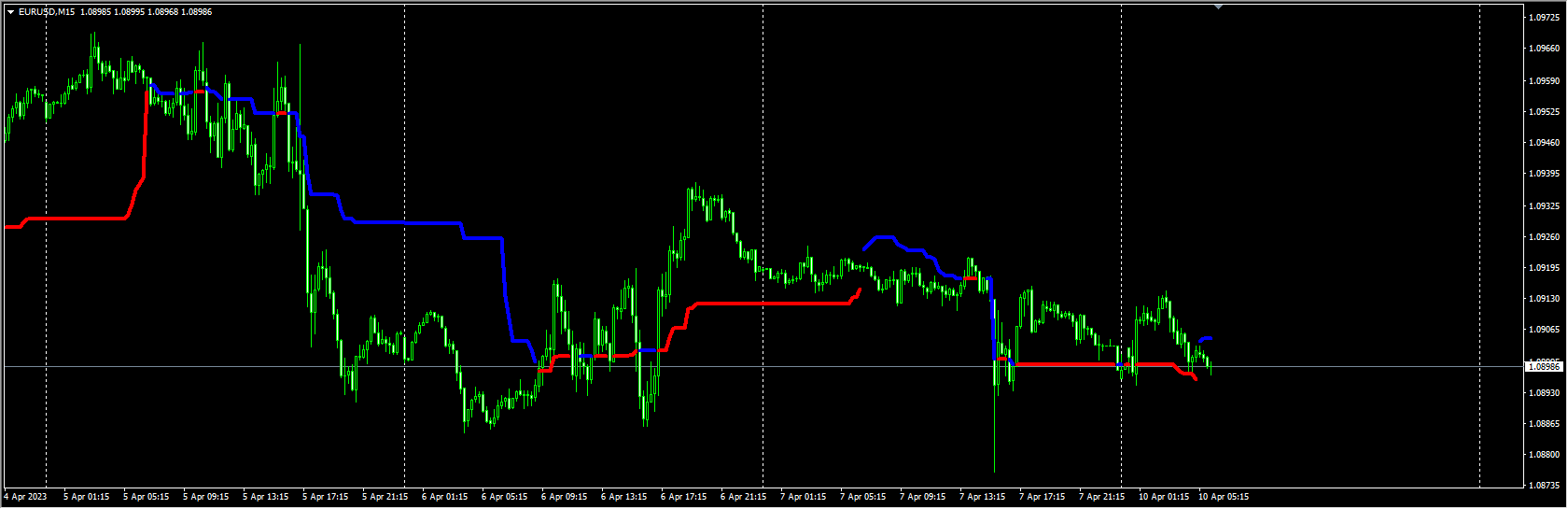Image resolution: width=1568 pixels, height=509 pixels.
Task: Click the 1.09525 price axis label
Action: pyautogui.click(x=1545, y=111)
